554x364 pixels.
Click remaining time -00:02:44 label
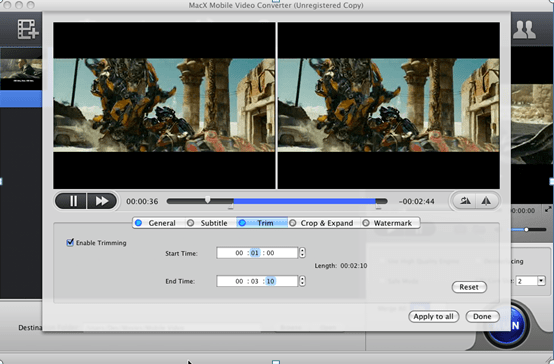pos(417,201)
